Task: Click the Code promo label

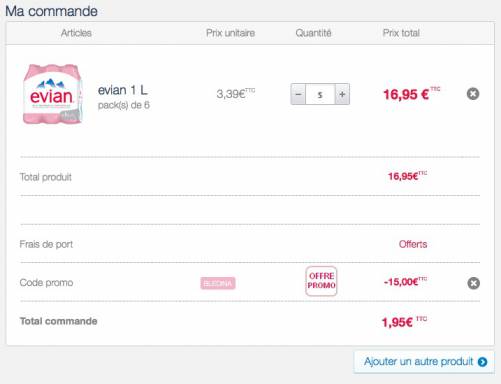Action: click(x=46, y=283)
